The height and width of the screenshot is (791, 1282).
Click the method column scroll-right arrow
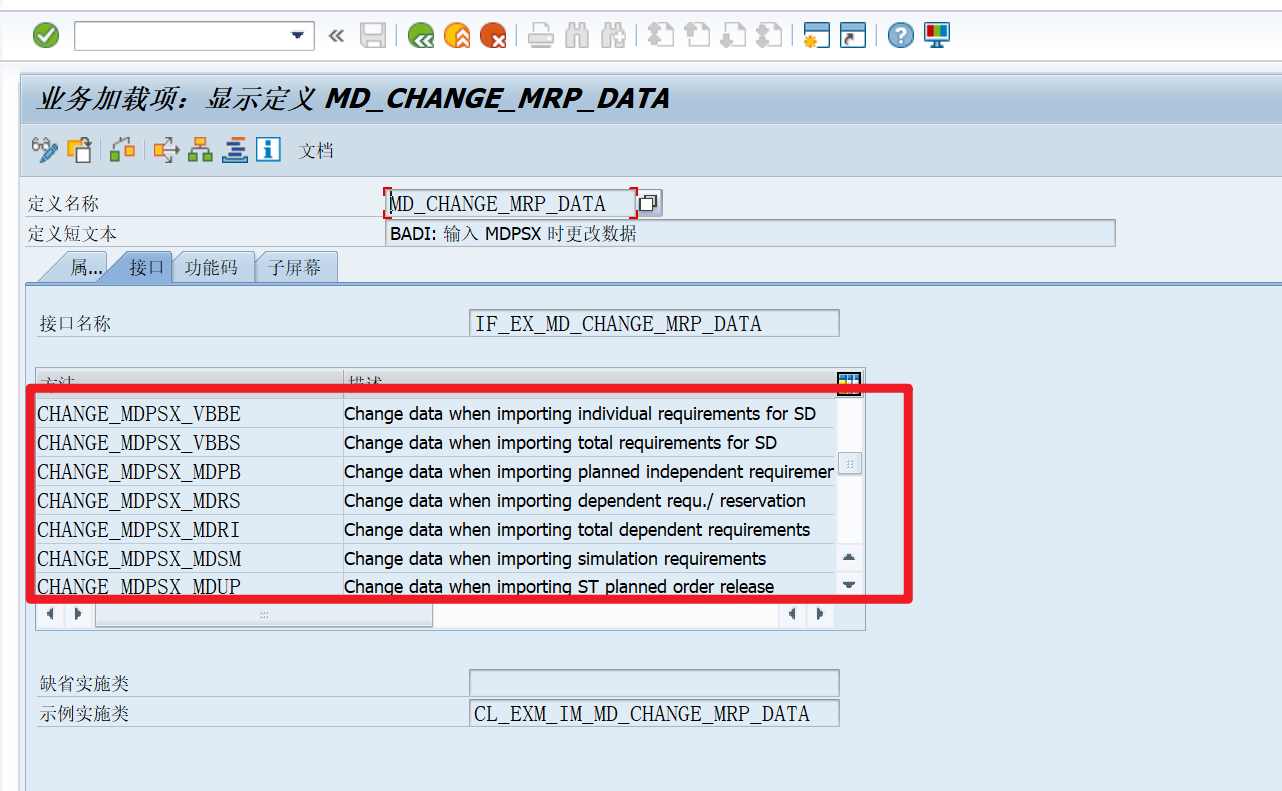(x=77, y=615)
